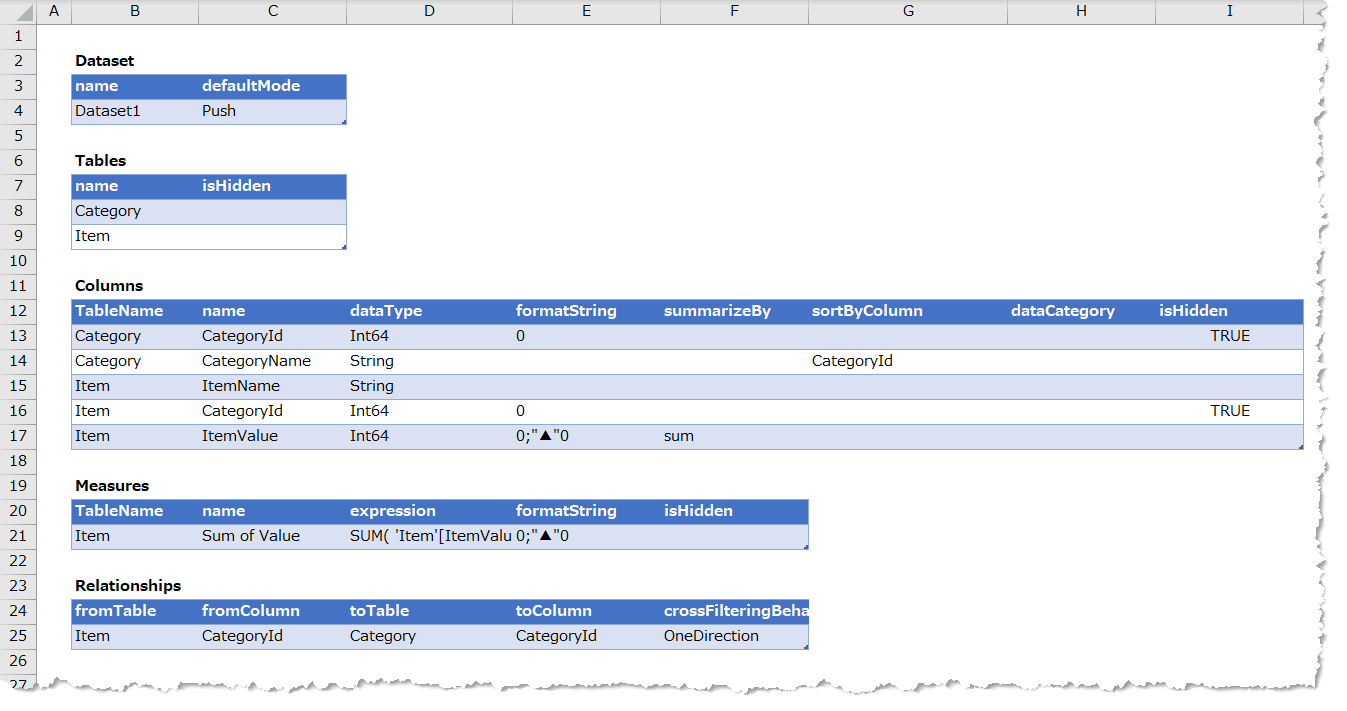Click the OneDirection crossFilteringBehavior cell
Viewport: 1347px width, 711px height.
(x=713, y=636)
